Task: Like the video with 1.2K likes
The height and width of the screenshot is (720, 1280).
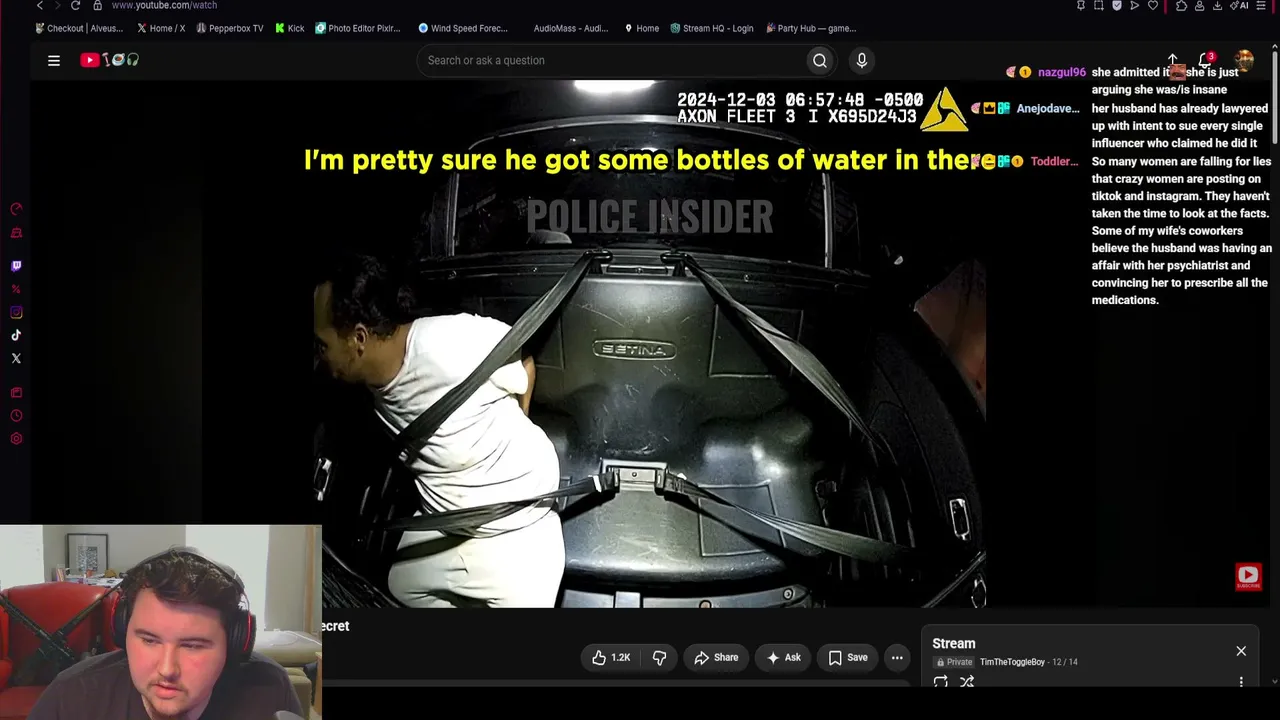Action: pos(611,657)
